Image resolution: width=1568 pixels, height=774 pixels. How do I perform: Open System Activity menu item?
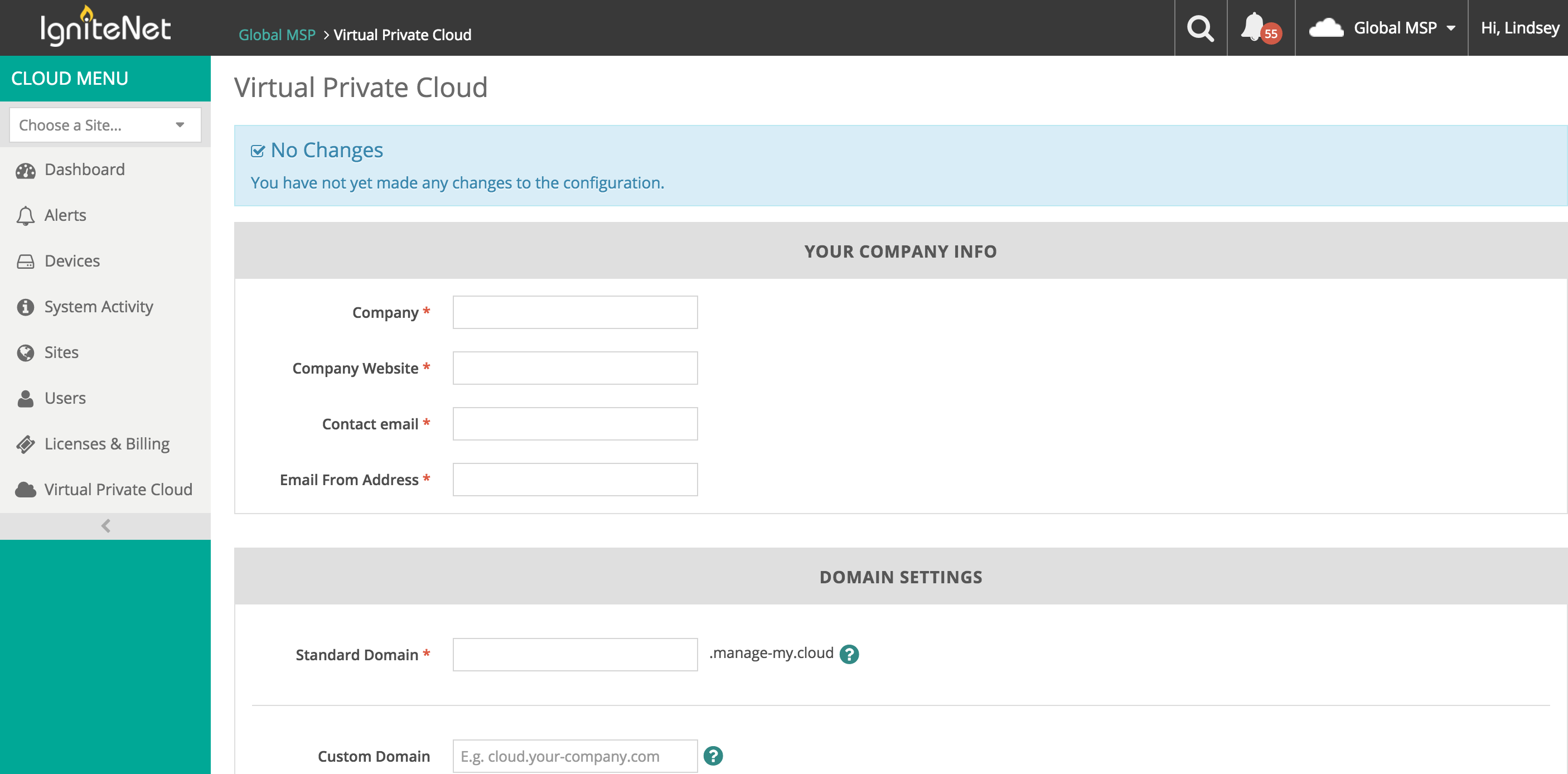point(99,306)
